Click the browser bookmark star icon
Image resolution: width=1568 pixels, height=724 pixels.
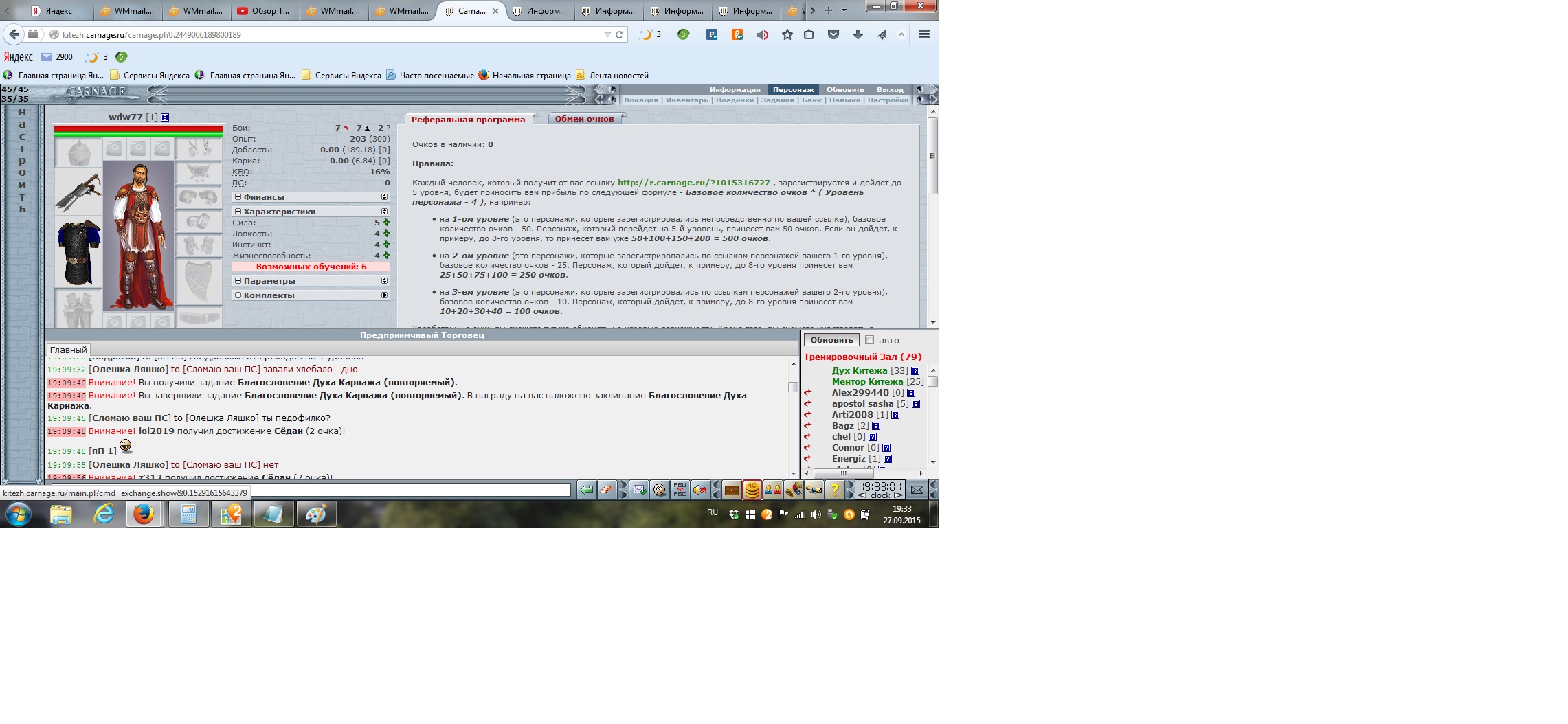[x=787, y=34]
